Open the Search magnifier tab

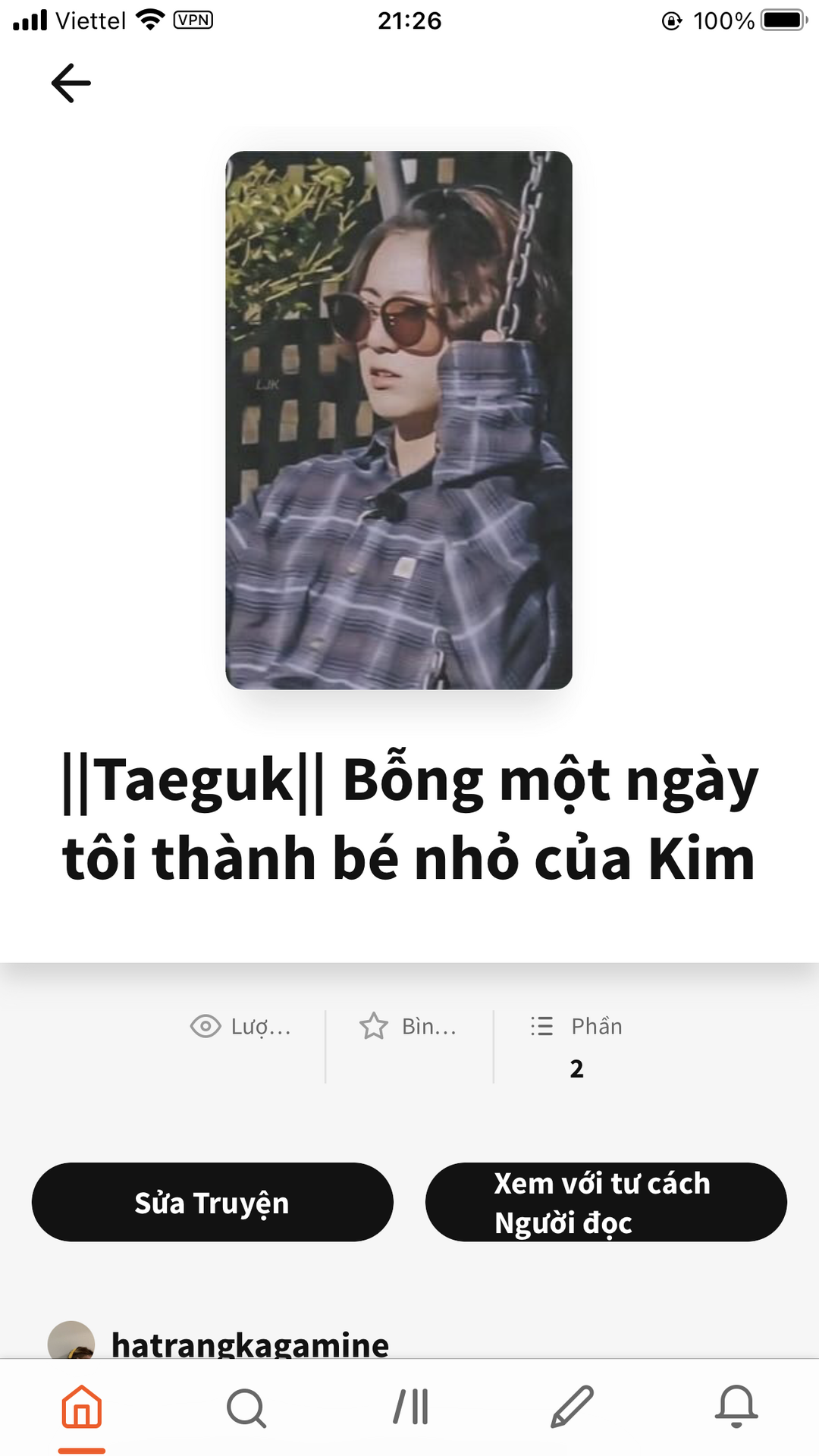point(246,1408)
